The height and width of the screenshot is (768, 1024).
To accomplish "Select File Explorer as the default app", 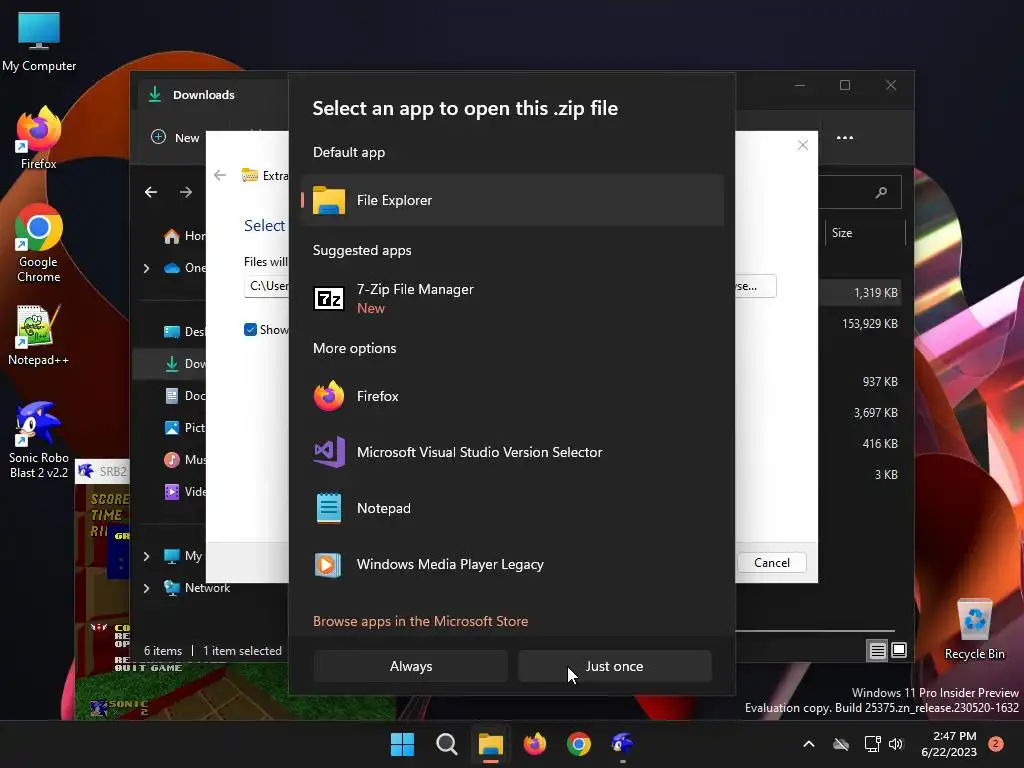I will point(512,200).
